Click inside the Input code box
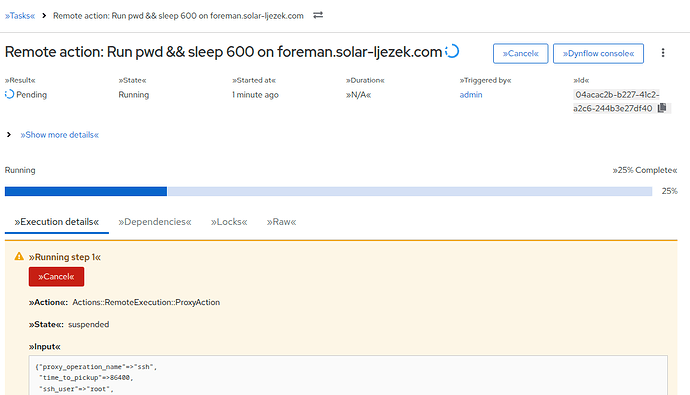This screenshot has height=395, width=690. point(348,375)
